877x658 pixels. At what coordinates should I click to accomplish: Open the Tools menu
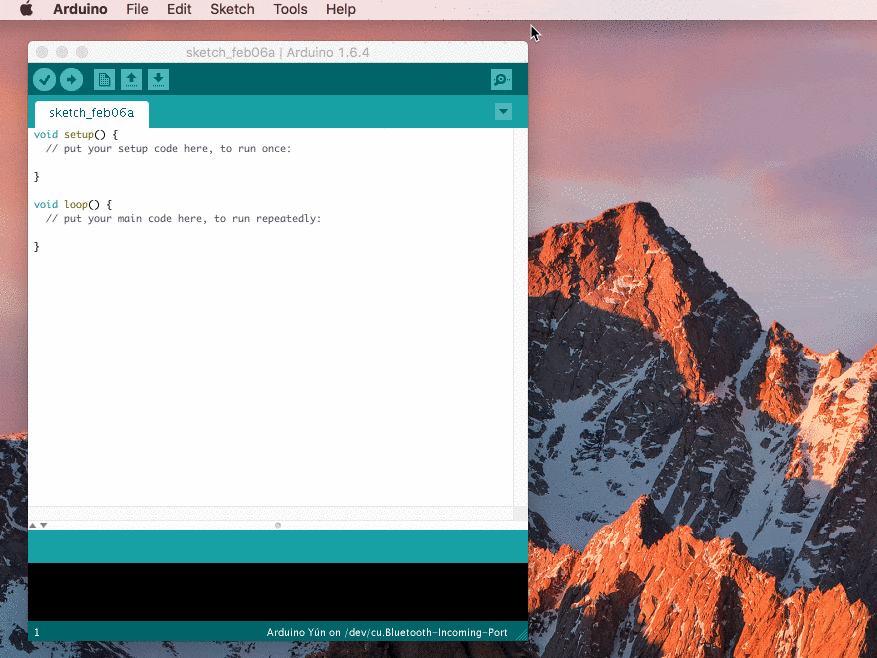[x=290, y=10]
